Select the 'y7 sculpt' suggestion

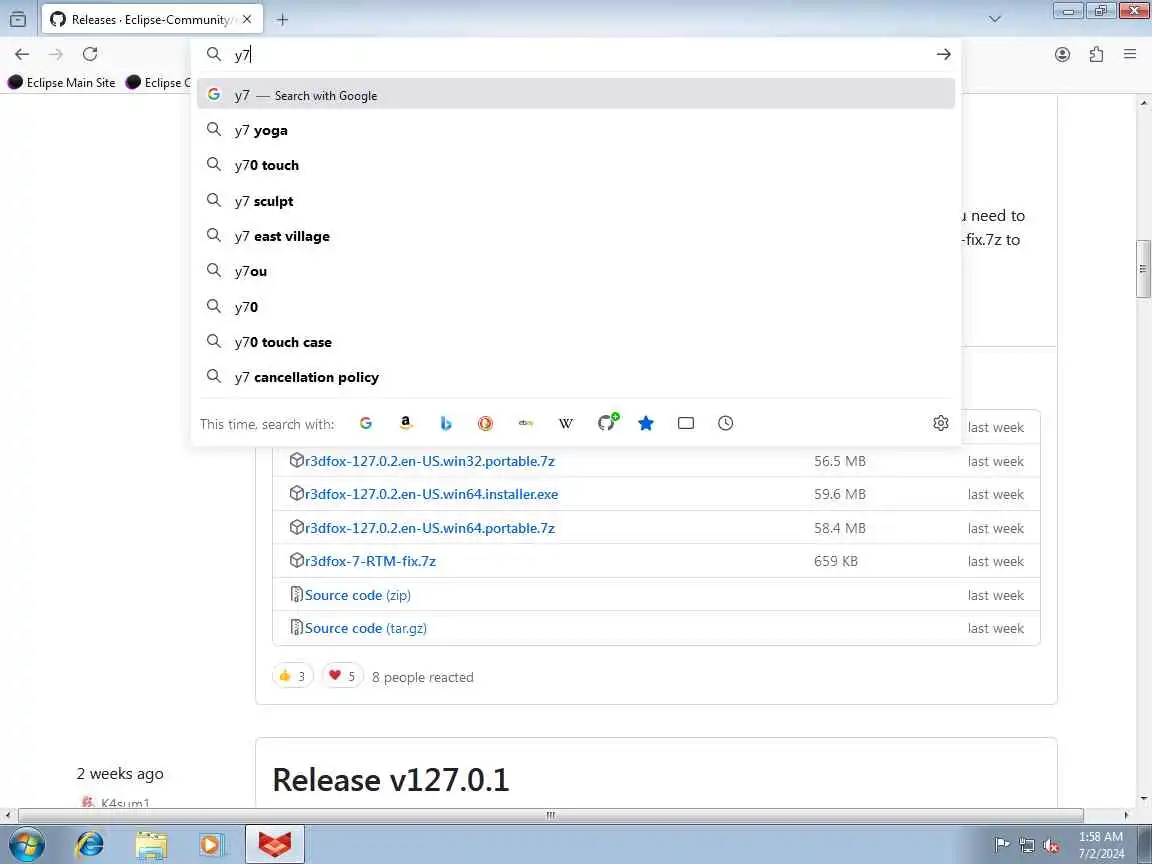point(576,201)
